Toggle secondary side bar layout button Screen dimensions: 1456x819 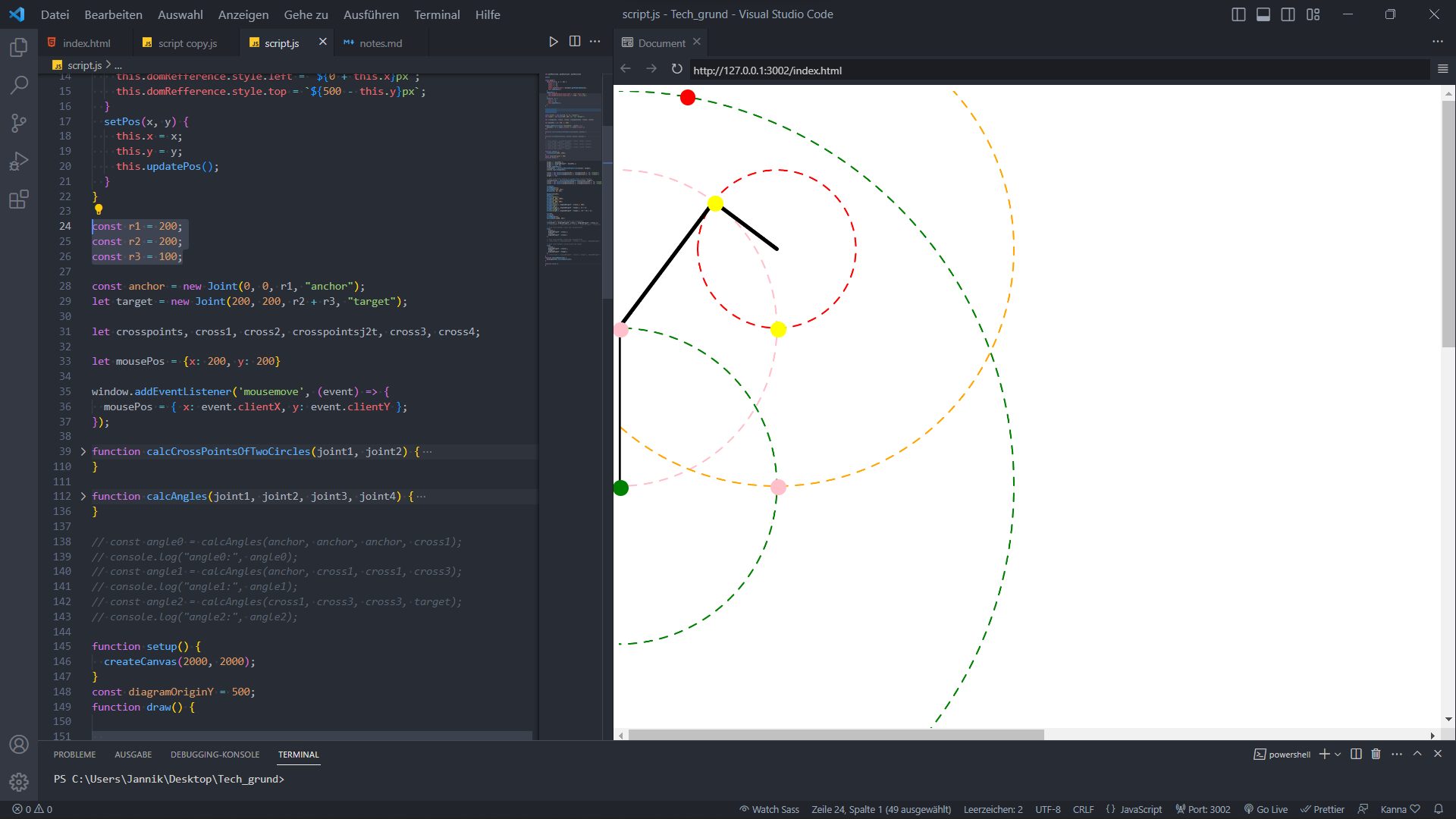pos(1288,14)
